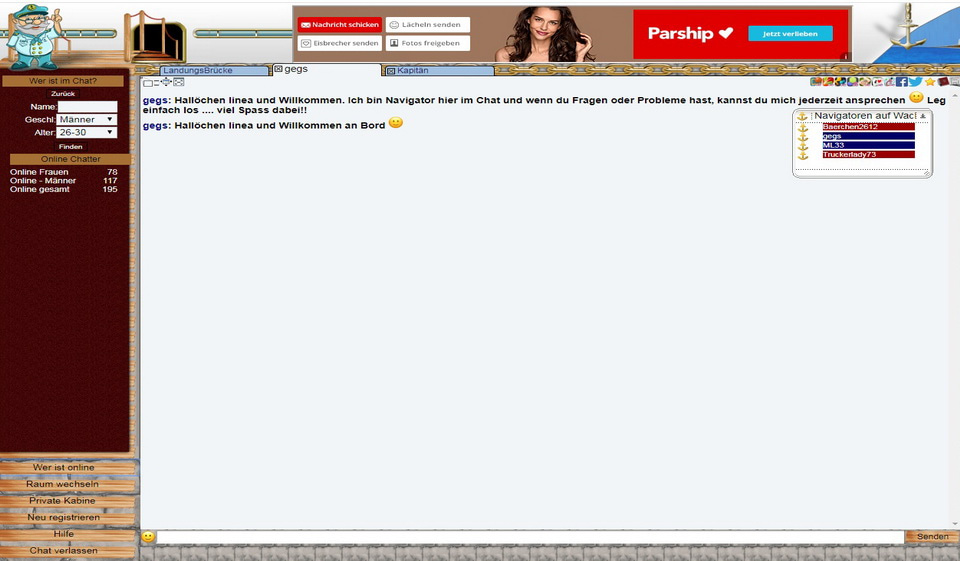Open the Raum wechseln menu item
Image resolution: width=960 pixels, height=561 pixels.
coord(64,484)
